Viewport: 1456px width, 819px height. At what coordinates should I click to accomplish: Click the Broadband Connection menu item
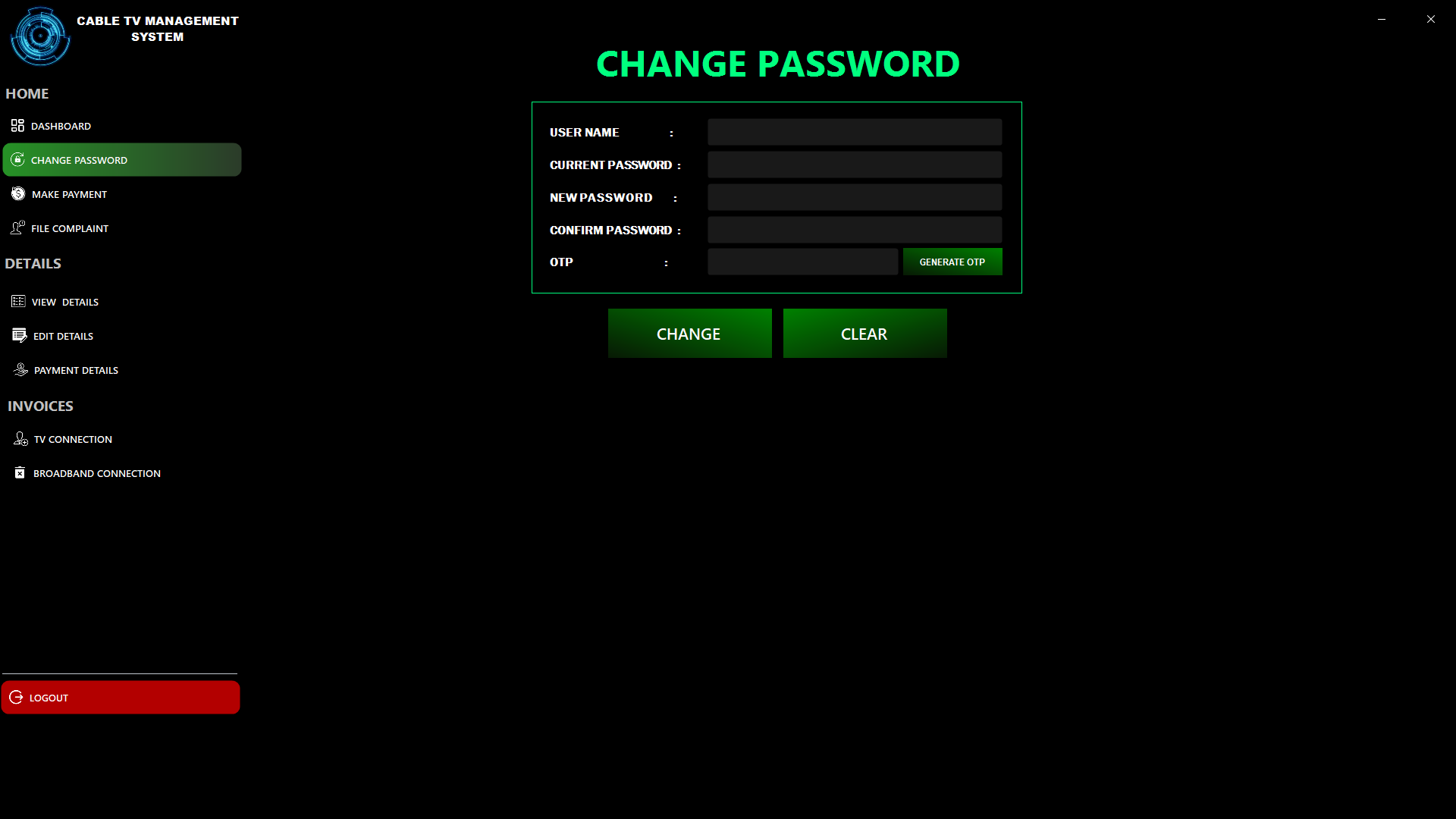(x=97, y=473)
